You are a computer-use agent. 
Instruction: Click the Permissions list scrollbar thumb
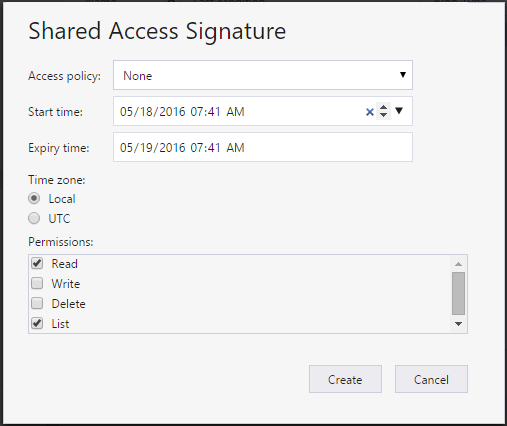[x=458, y=293]
